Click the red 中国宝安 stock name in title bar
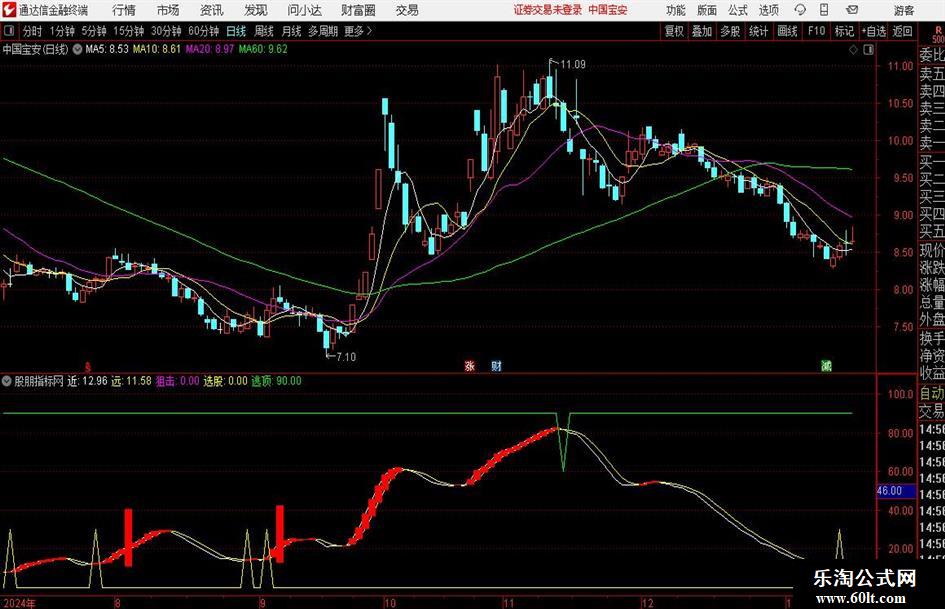Screen dimensions: 945x609 pyautogui.click(x=608, y=10)
